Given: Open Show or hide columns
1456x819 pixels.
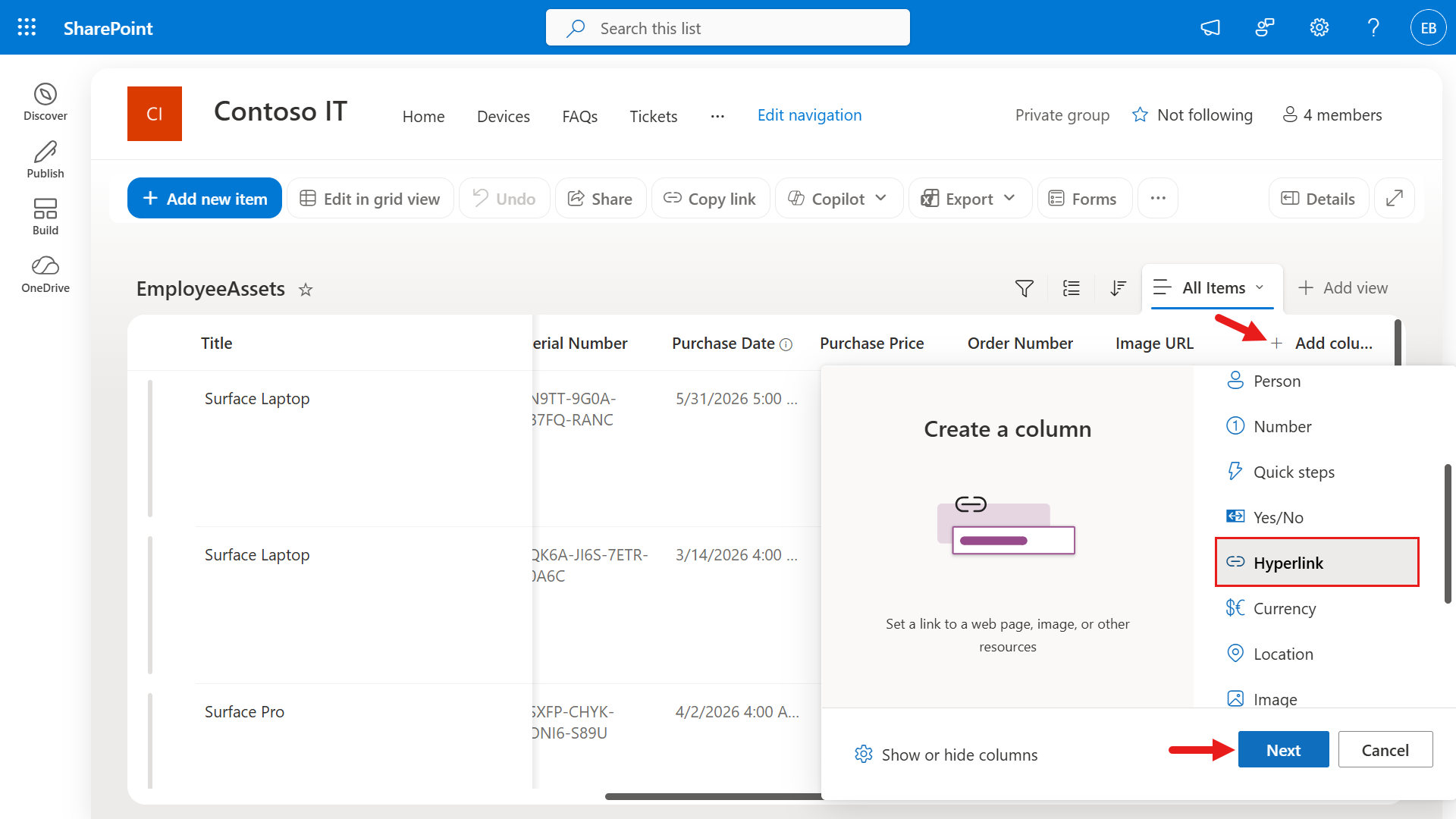Looking at the screenshot, I should (x=946, y=755).
